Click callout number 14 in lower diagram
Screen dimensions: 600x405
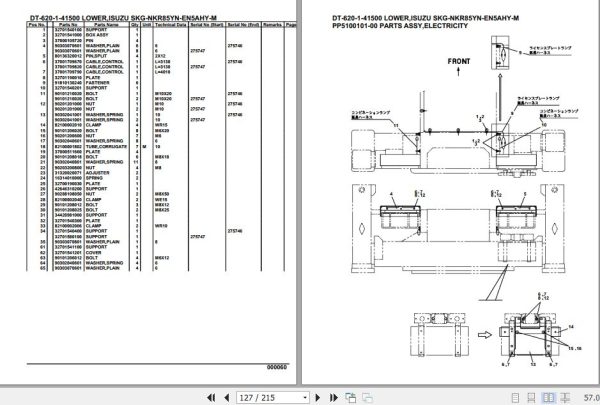571,327
